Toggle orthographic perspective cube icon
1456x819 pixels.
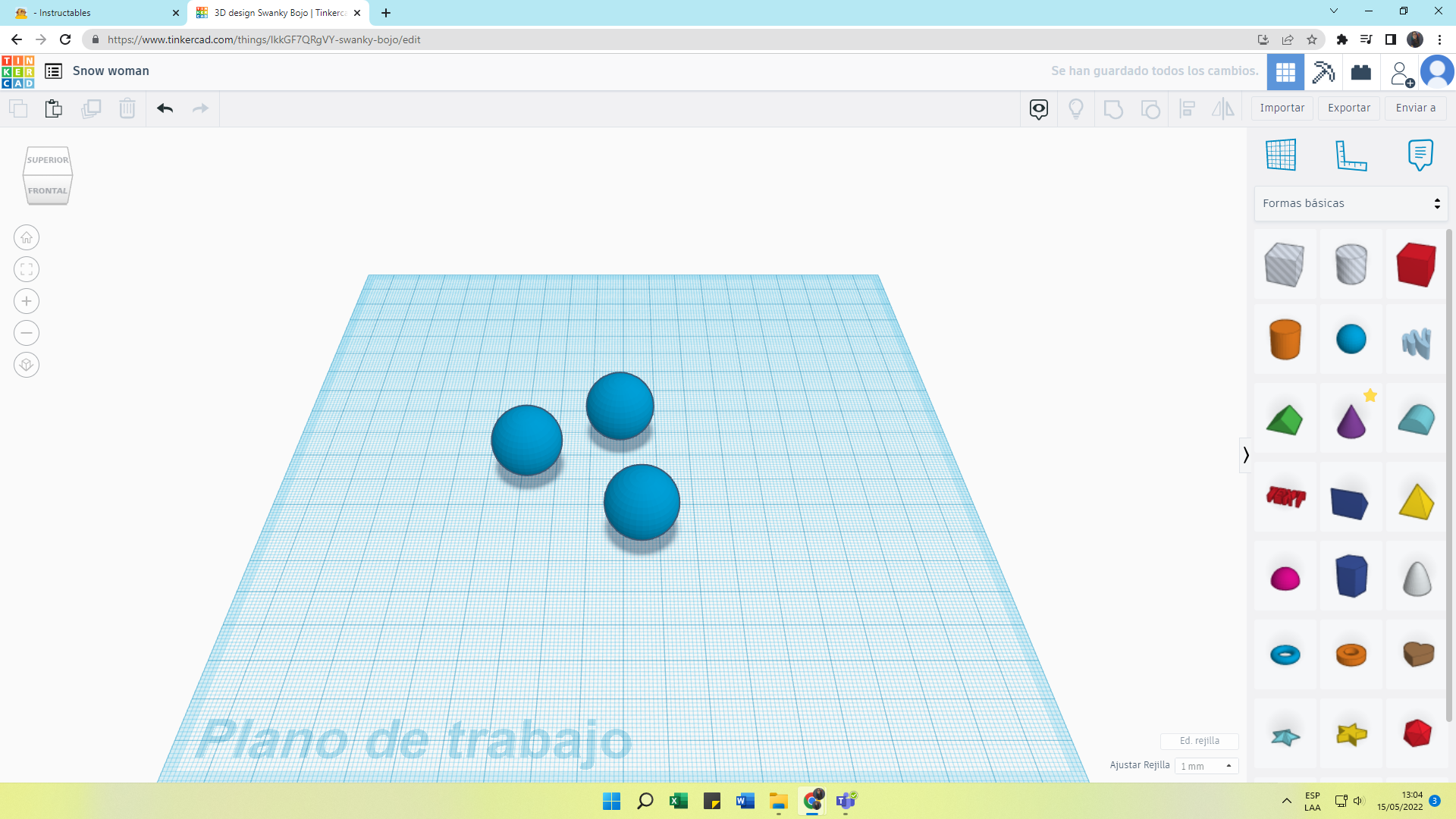point(27,365)
